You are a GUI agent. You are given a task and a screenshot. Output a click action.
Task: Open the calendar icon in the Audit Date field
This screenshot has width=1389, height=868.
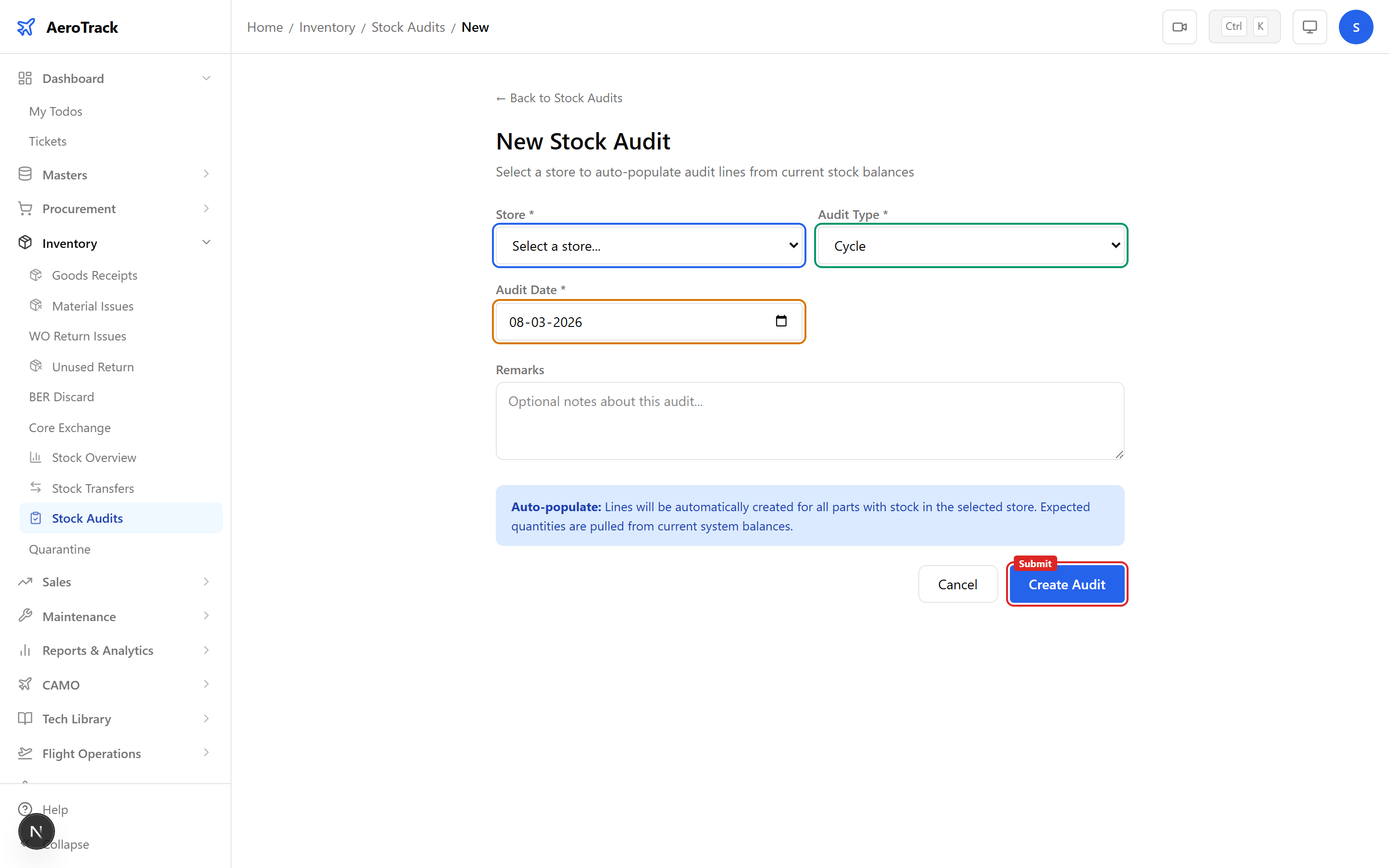tap(781, 322)
